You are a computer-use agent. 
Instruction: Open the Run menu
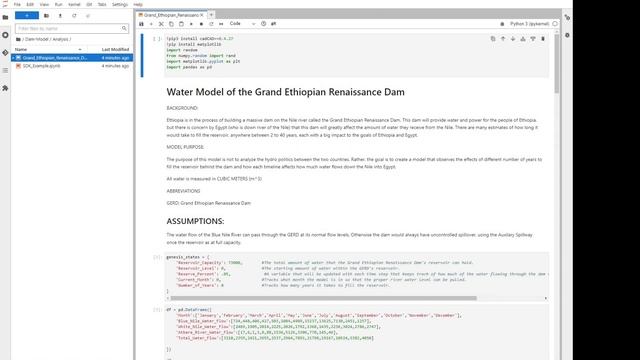pyautogui.click(x=58, y=4)
